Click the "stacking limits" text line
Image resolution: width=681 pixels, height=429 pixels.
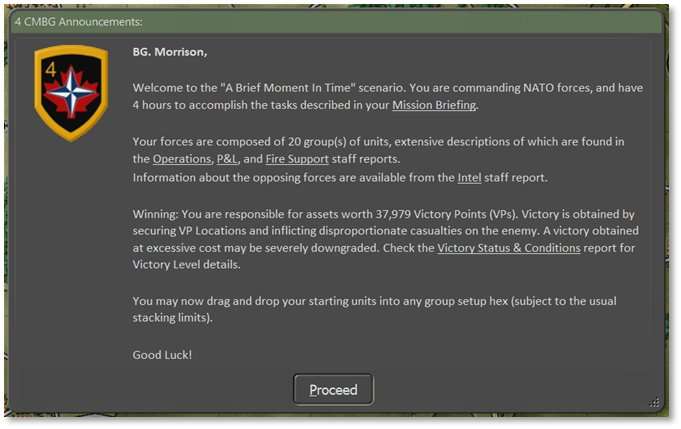pyautogui.click(x=176, y=320)
